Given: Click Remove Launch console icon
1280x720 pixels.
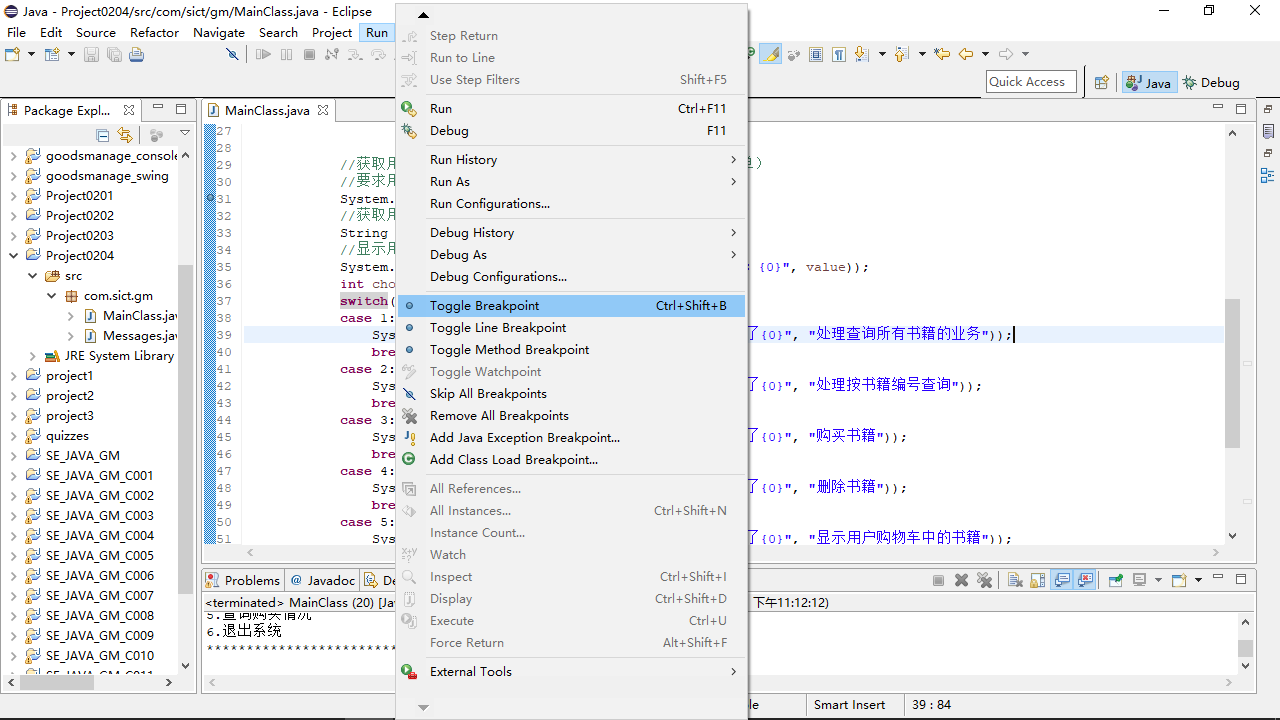Looking at the screenshot, I should point(961,580).
